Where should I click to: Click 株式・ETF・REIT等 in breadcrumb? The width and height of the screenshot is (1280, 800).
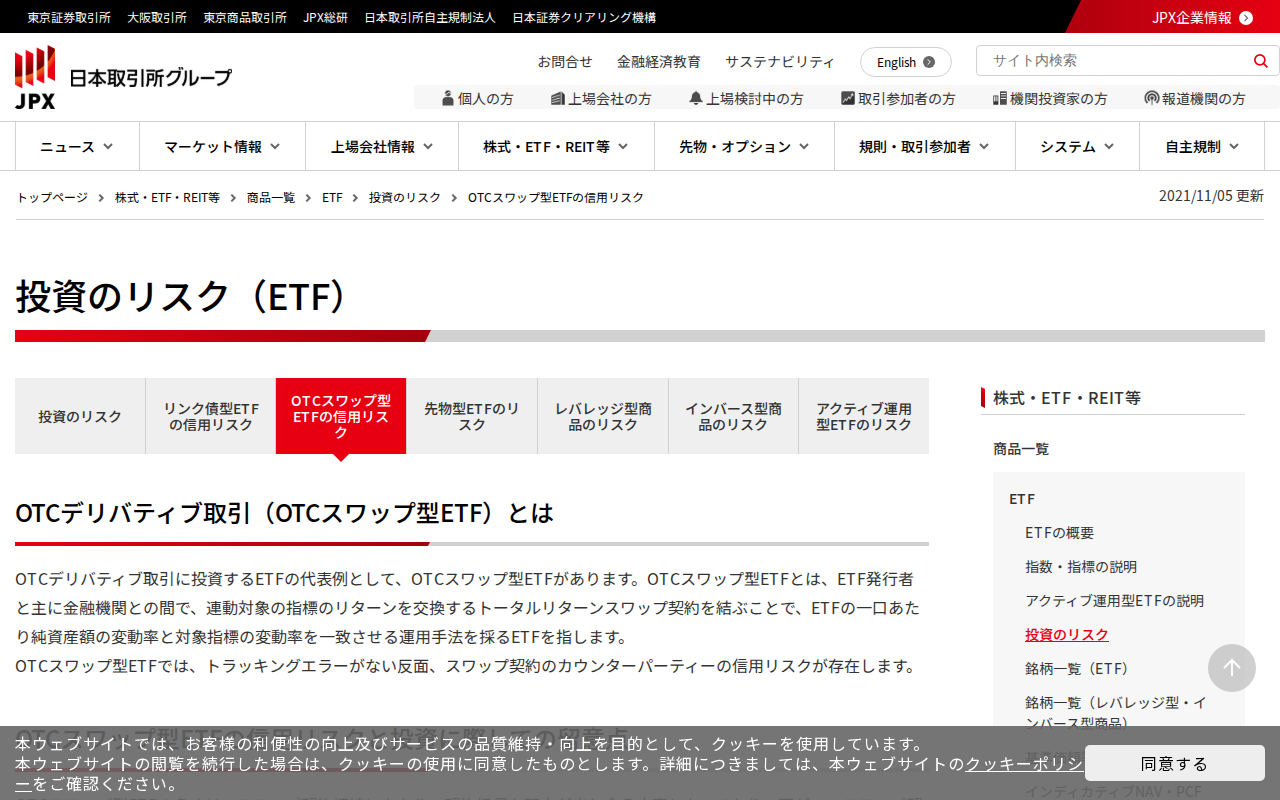(x=167, y=198)
